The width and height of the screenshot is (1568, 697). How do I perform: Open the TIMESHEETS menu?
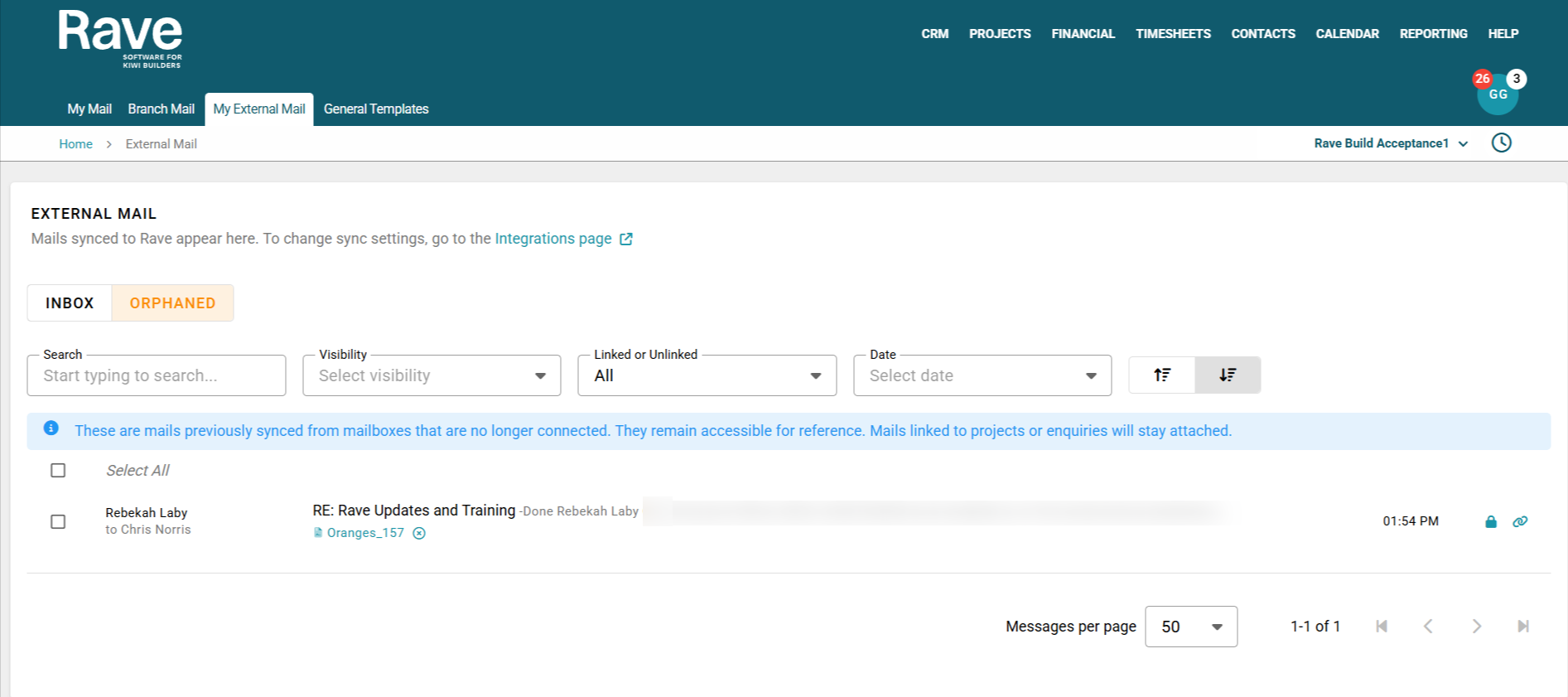point(1173,34)
